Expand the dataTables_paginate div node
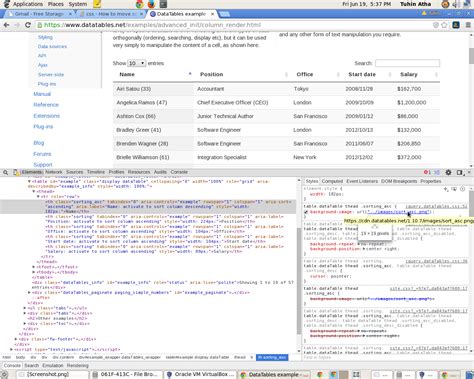The height and width of the screenshot is (379, 474). pos(29,293)
